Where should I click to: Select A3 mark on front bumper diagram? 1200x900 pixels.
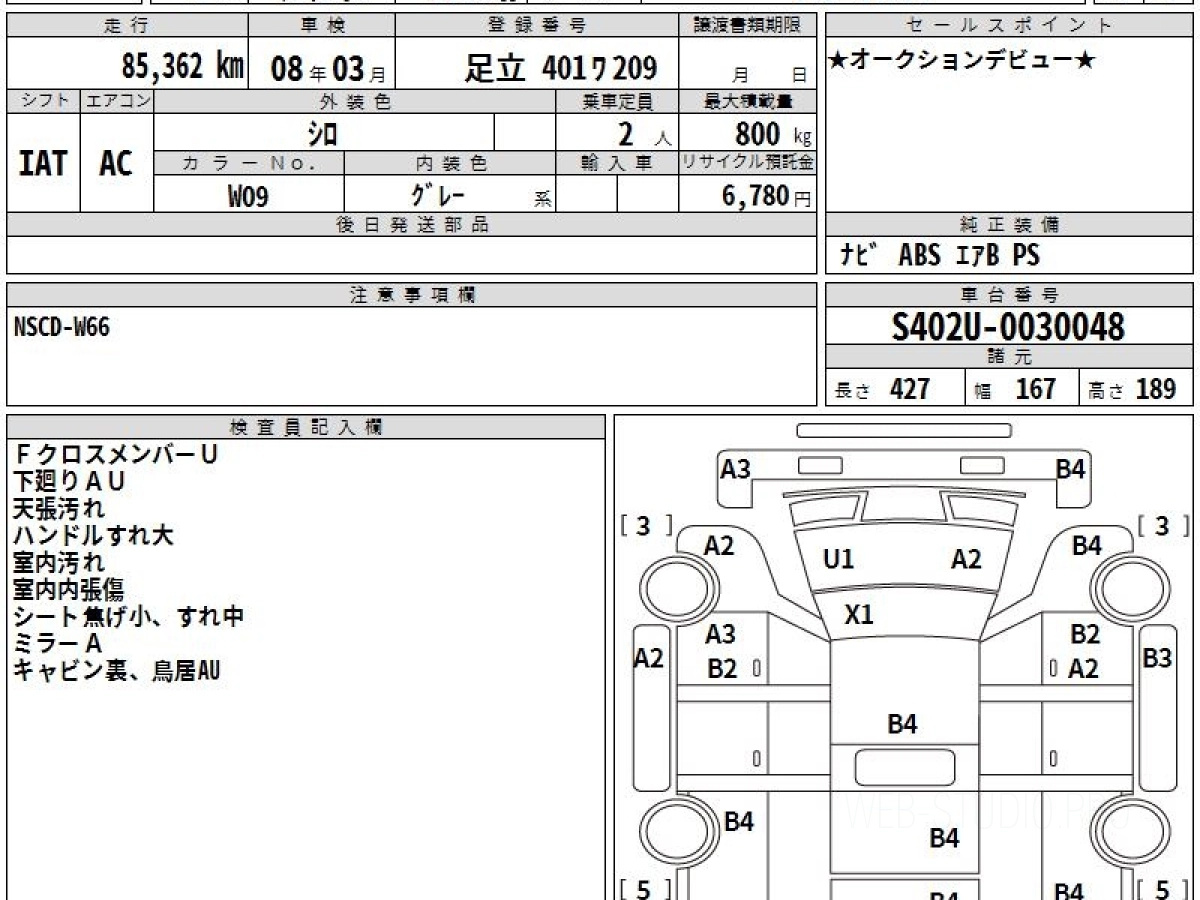pos(736,468)
